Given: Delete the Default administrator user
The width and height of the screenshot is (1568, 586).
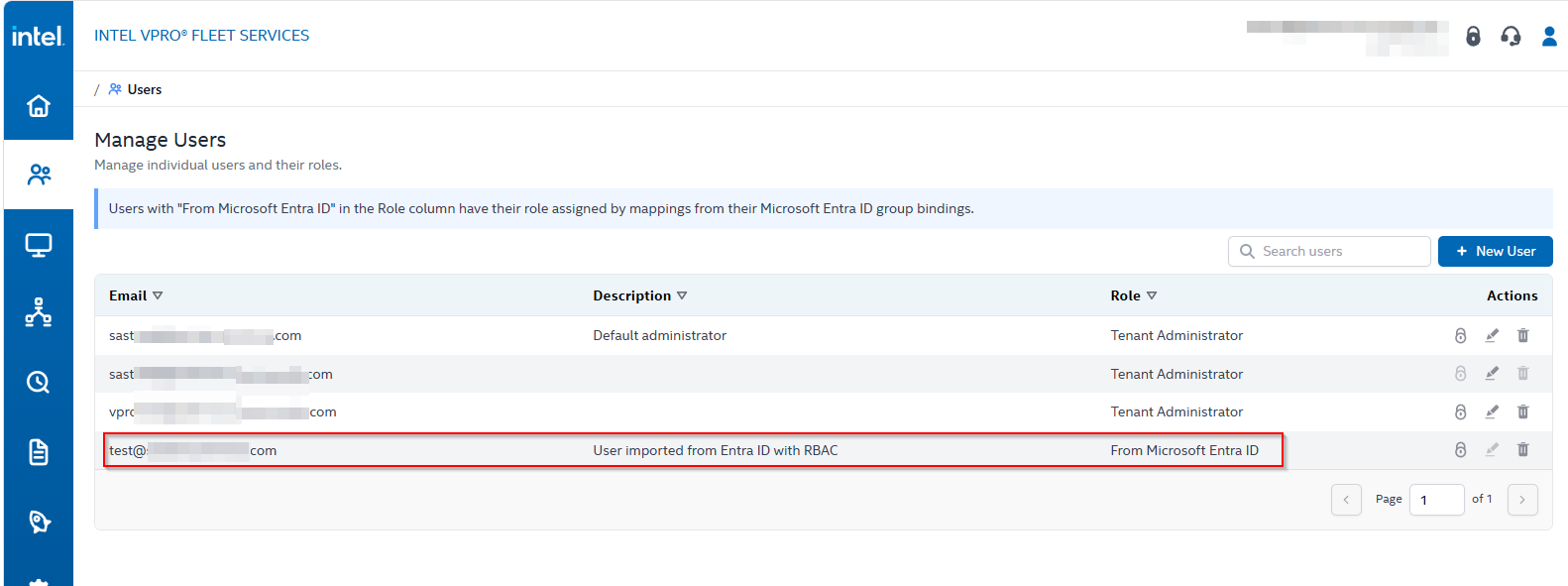Looking at the screenshot, I should (1523, 335).
